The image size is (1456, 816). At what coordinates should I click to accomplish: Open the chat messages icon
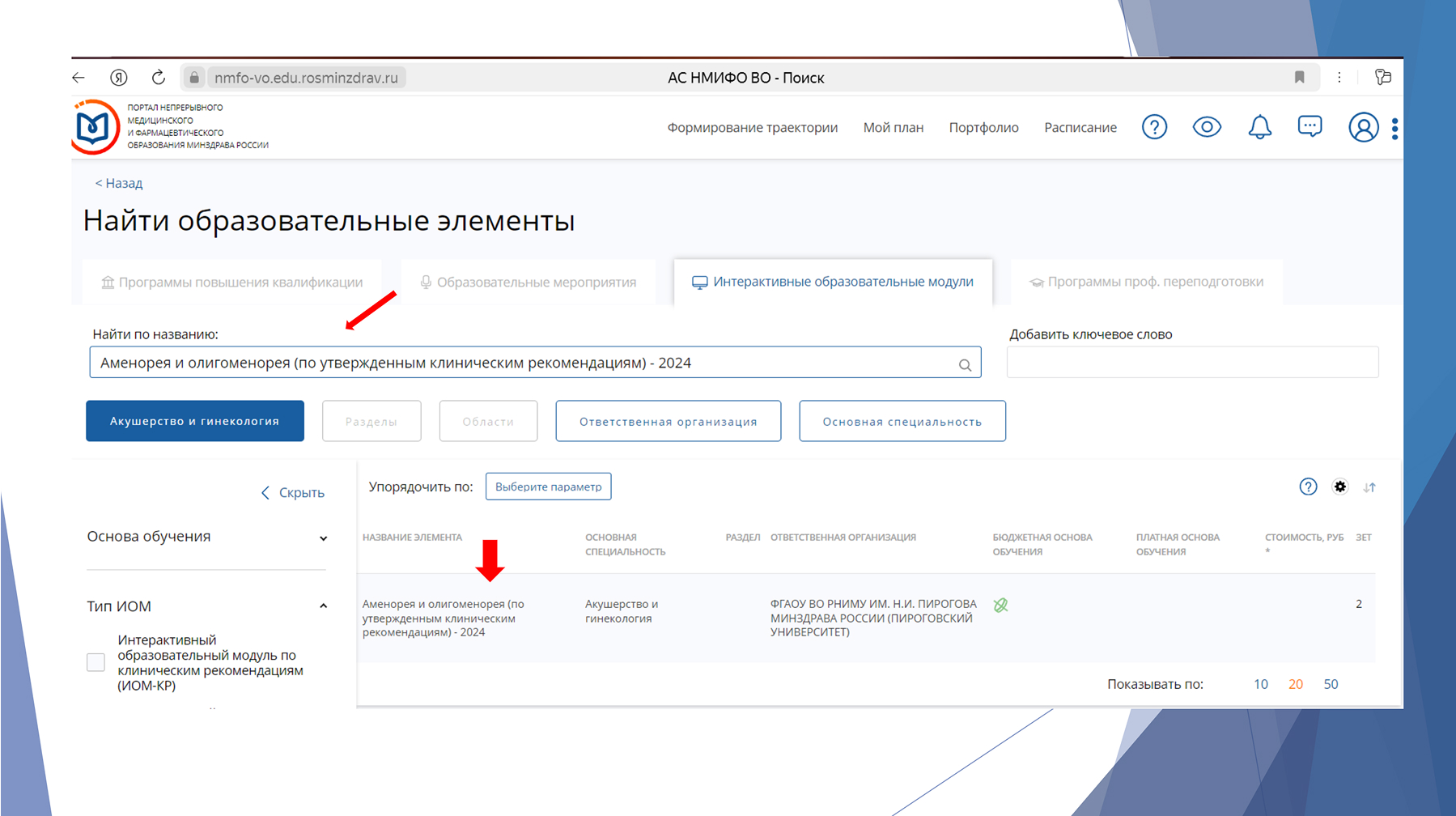[x=1310, y=126]
